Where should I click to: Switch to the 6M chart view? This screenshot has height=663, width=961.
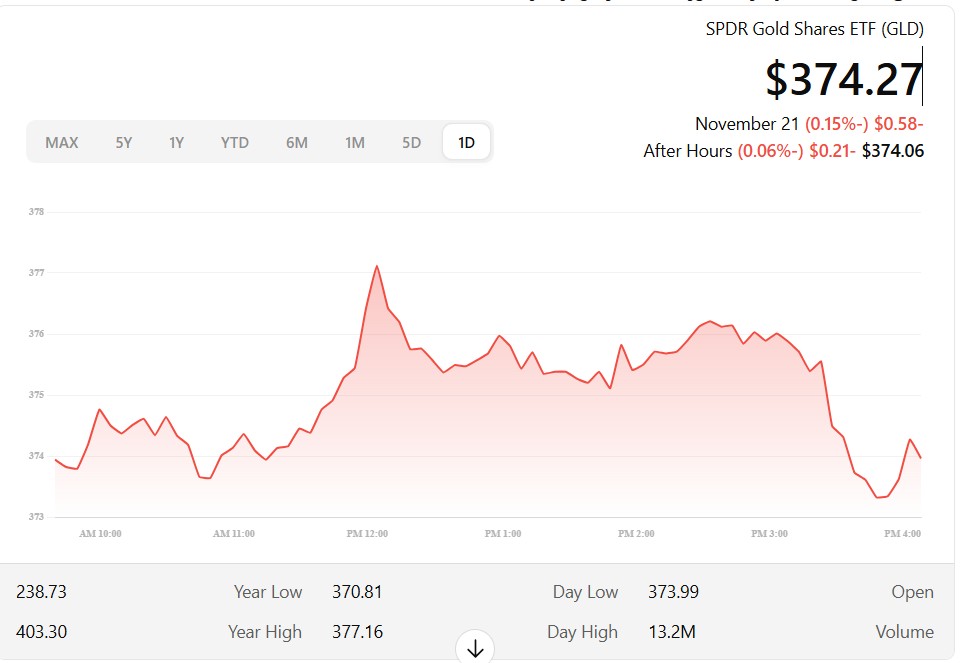click(x=296, y=142)
